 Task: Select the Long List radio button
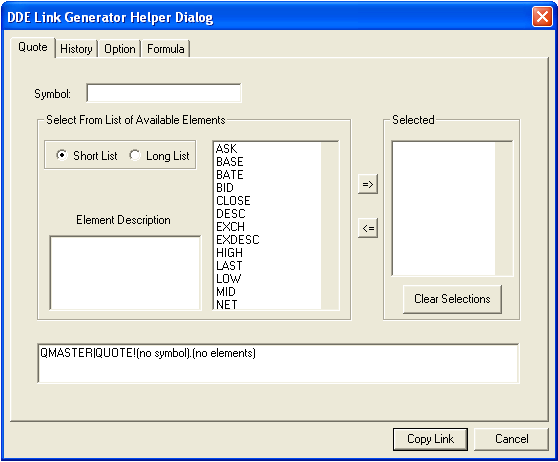tap(159, 156)
